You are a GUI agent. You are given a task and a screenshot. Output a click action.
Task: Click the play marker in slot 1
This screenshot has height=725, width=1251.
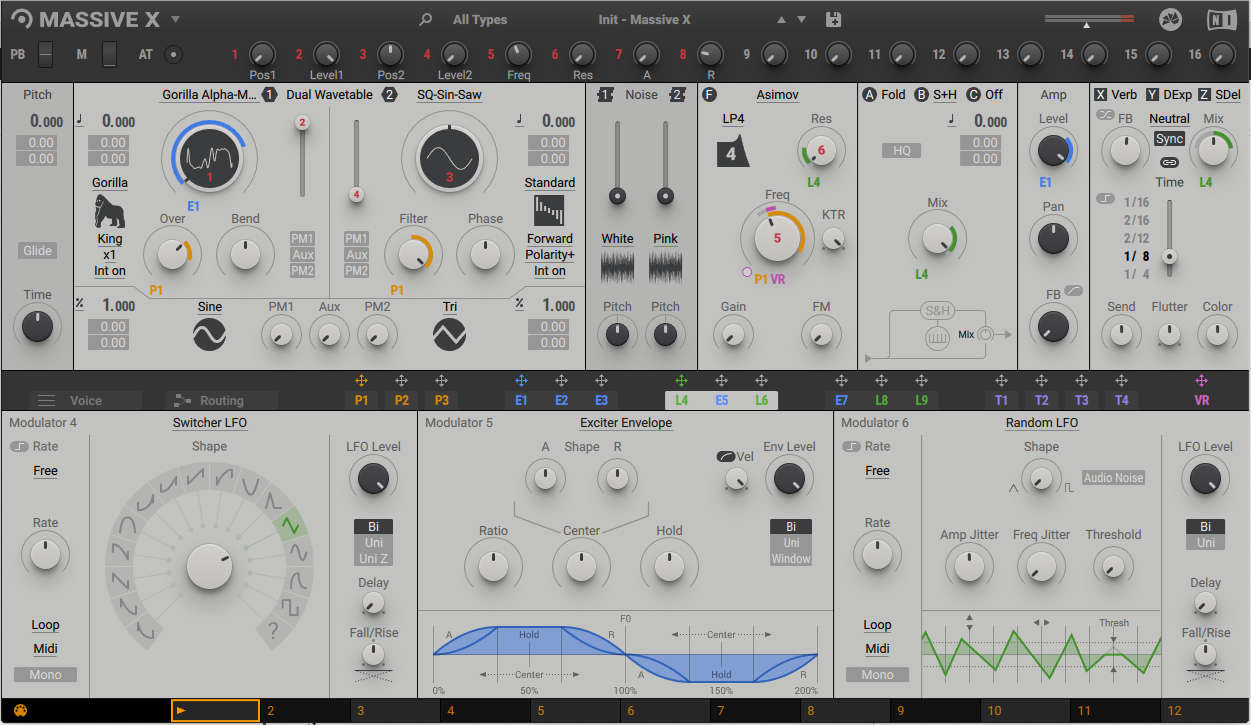181,711
